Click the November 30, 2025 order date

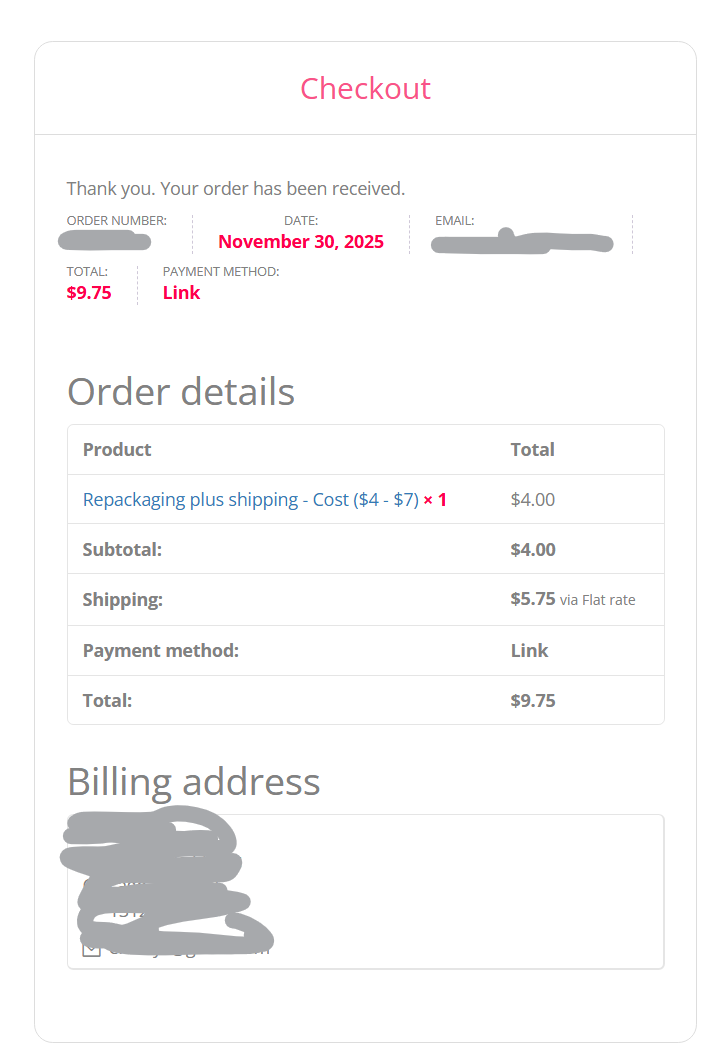301,242
